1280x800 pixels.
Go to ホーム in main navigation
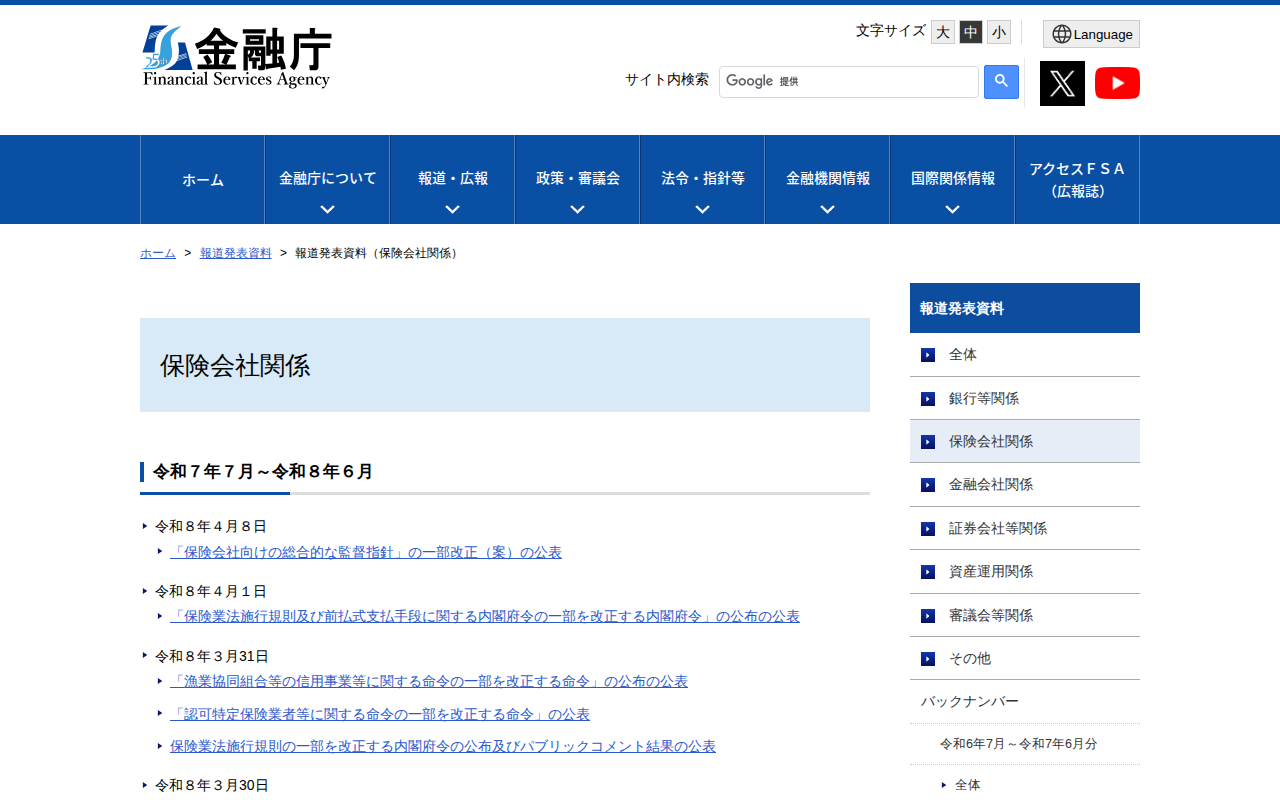point(203,180)
